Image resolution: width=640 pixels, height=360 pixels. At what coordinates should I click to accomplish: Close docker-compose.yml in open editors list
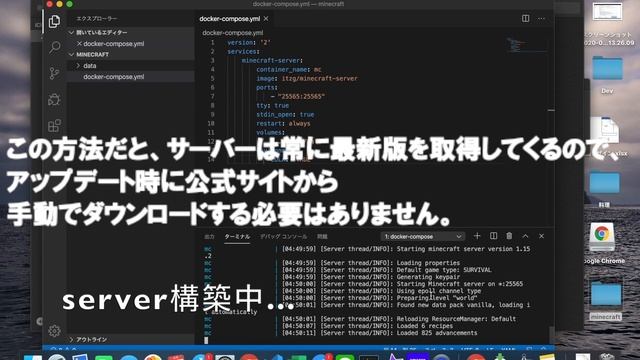coord(79,44)
